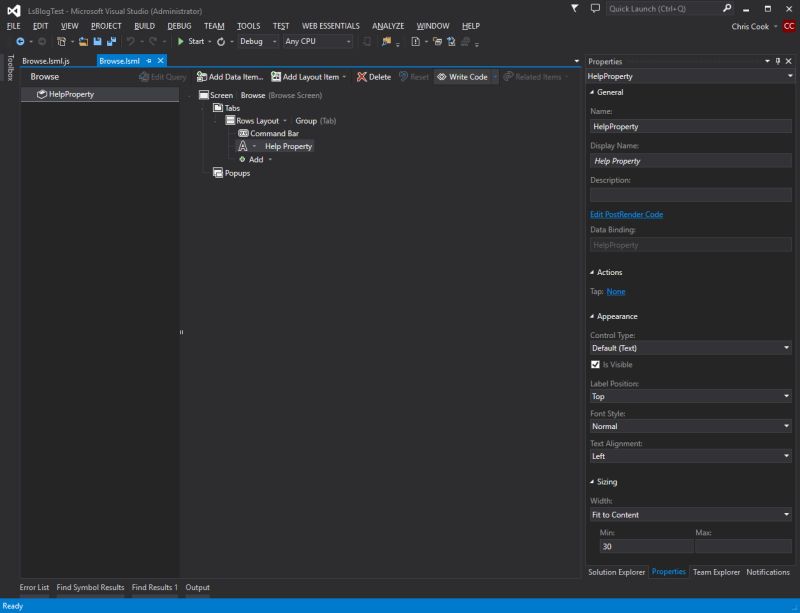Select the Help Property tree node

click(x=288, y=146)
